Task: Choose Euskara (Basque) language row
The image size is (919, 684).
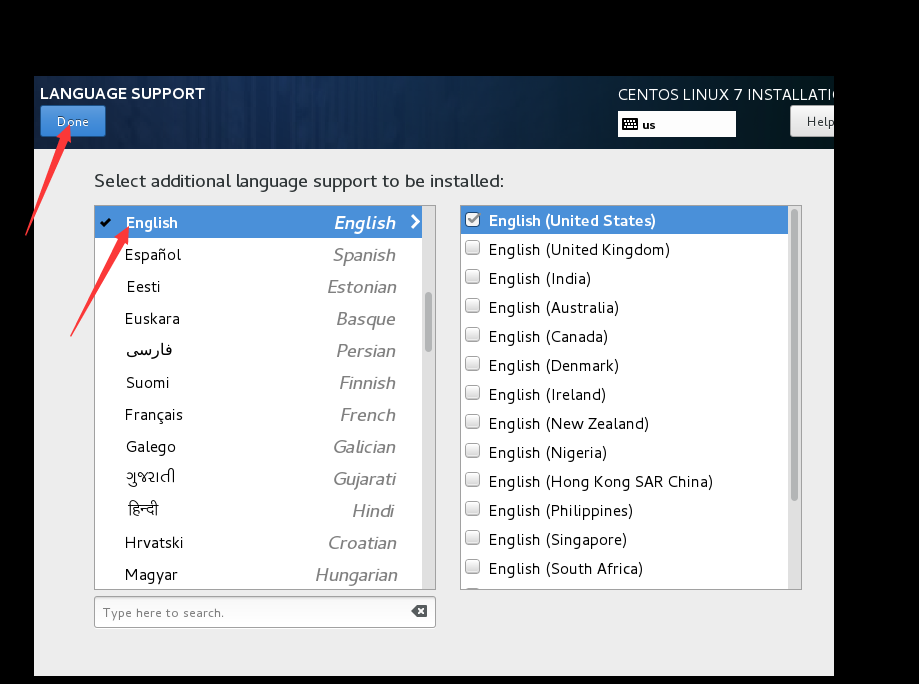Action: [258, 318]
